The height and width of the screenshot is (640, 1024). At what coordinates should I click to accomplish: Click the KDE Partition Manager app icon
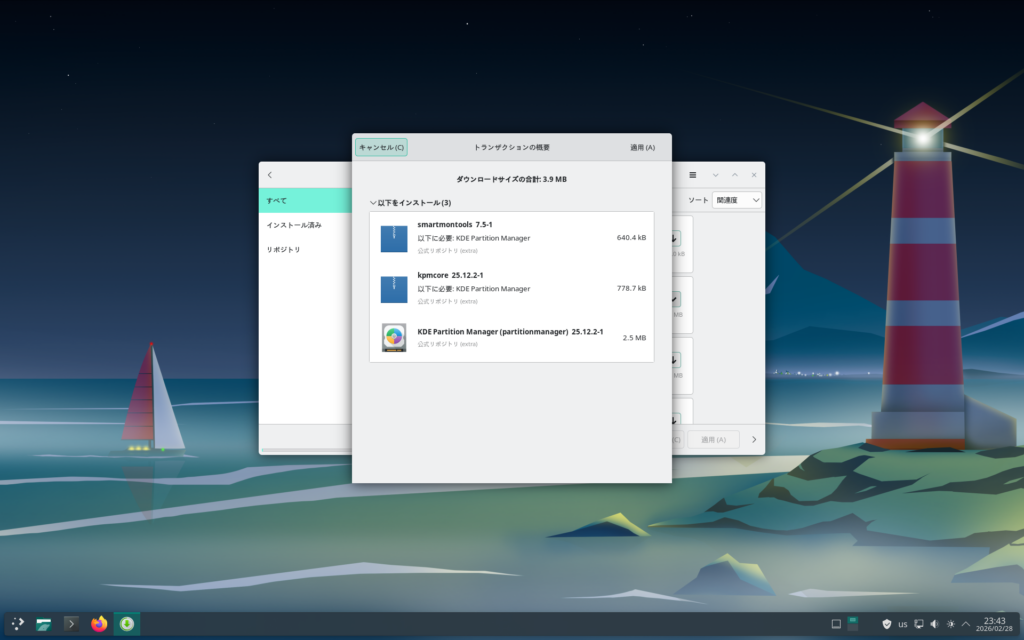click(x=394, y=338)
